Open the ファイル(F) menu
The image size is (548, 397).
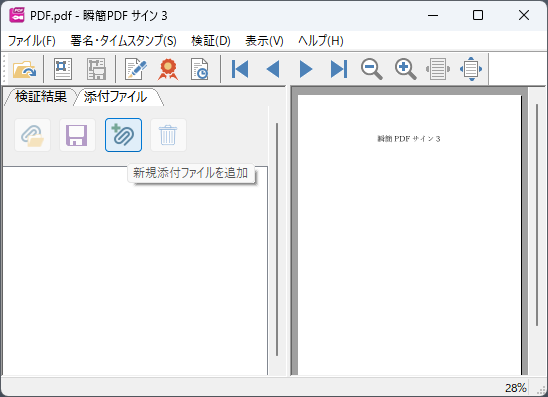click(x=31, y=41)
